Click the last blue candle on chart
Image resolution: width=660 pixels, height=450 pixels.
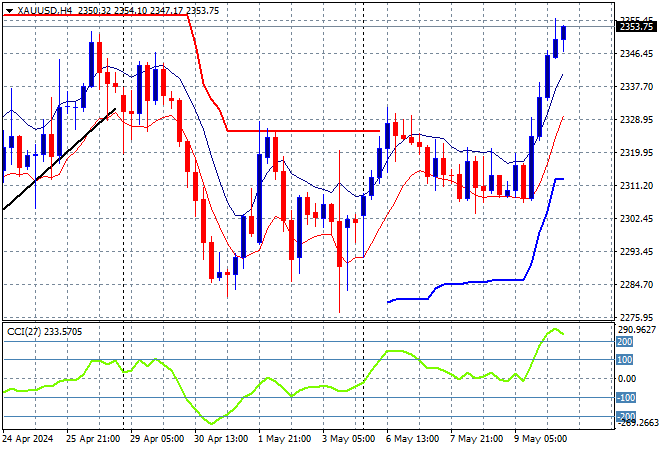[564, 33]
